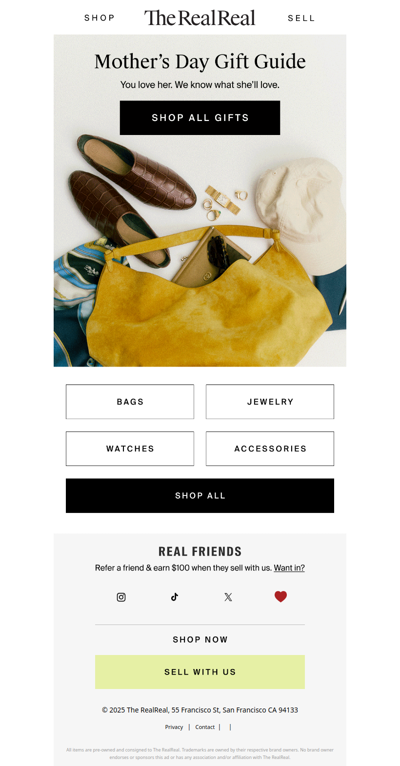Follow the Want in? referral link
The height and width of the screenshot is (766, 400).
click(289, 568)
